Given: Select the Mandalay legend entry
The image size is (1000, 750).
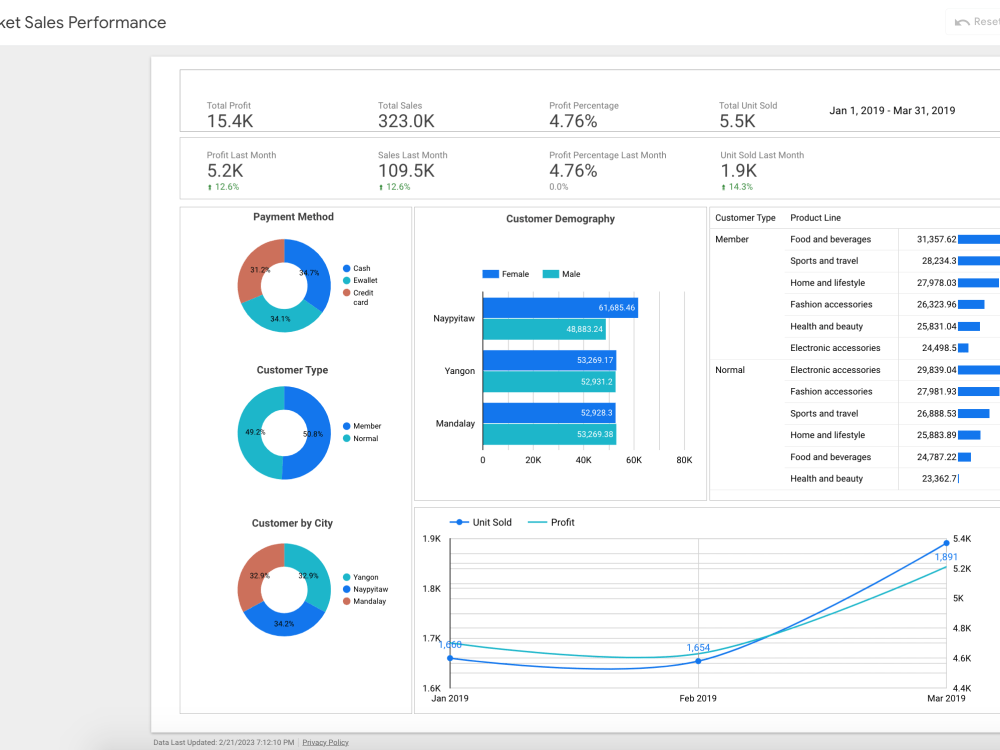Looking at the screenshot, I should (x=364, y=601).
